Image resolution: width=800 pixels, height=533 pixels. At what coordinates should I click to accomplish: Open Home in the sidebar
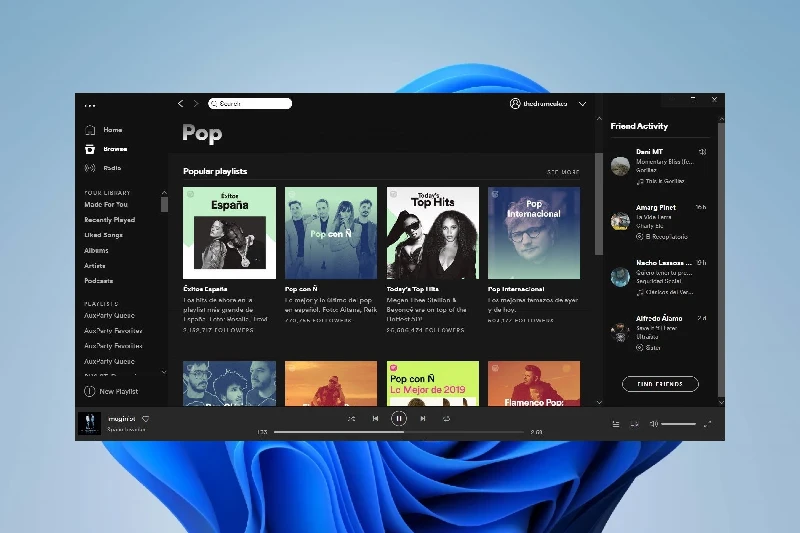tap(112, 130)
